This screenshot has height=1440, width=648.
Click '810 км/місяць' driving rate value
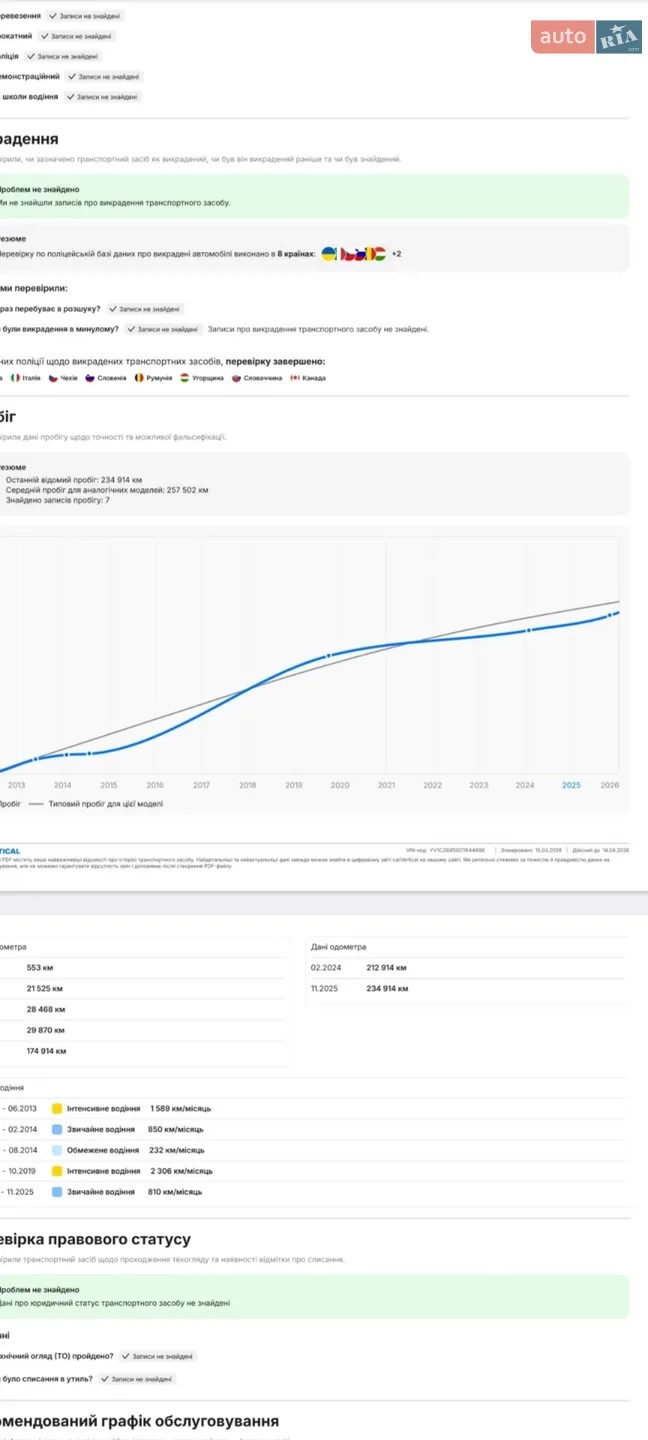(x=175, y=1192)
